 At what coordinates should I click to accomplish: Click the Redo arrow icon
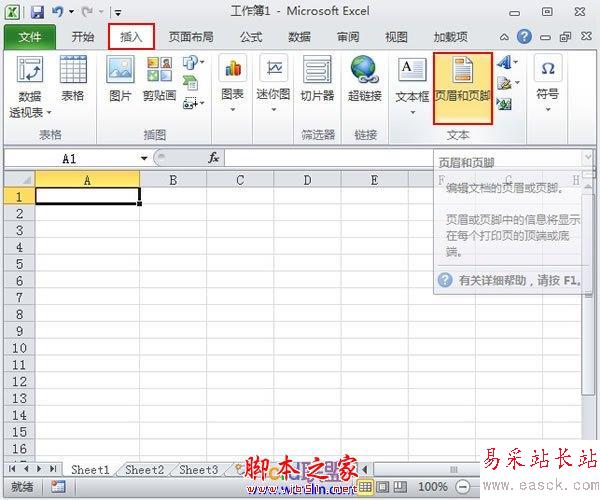[x=87, y=12]
